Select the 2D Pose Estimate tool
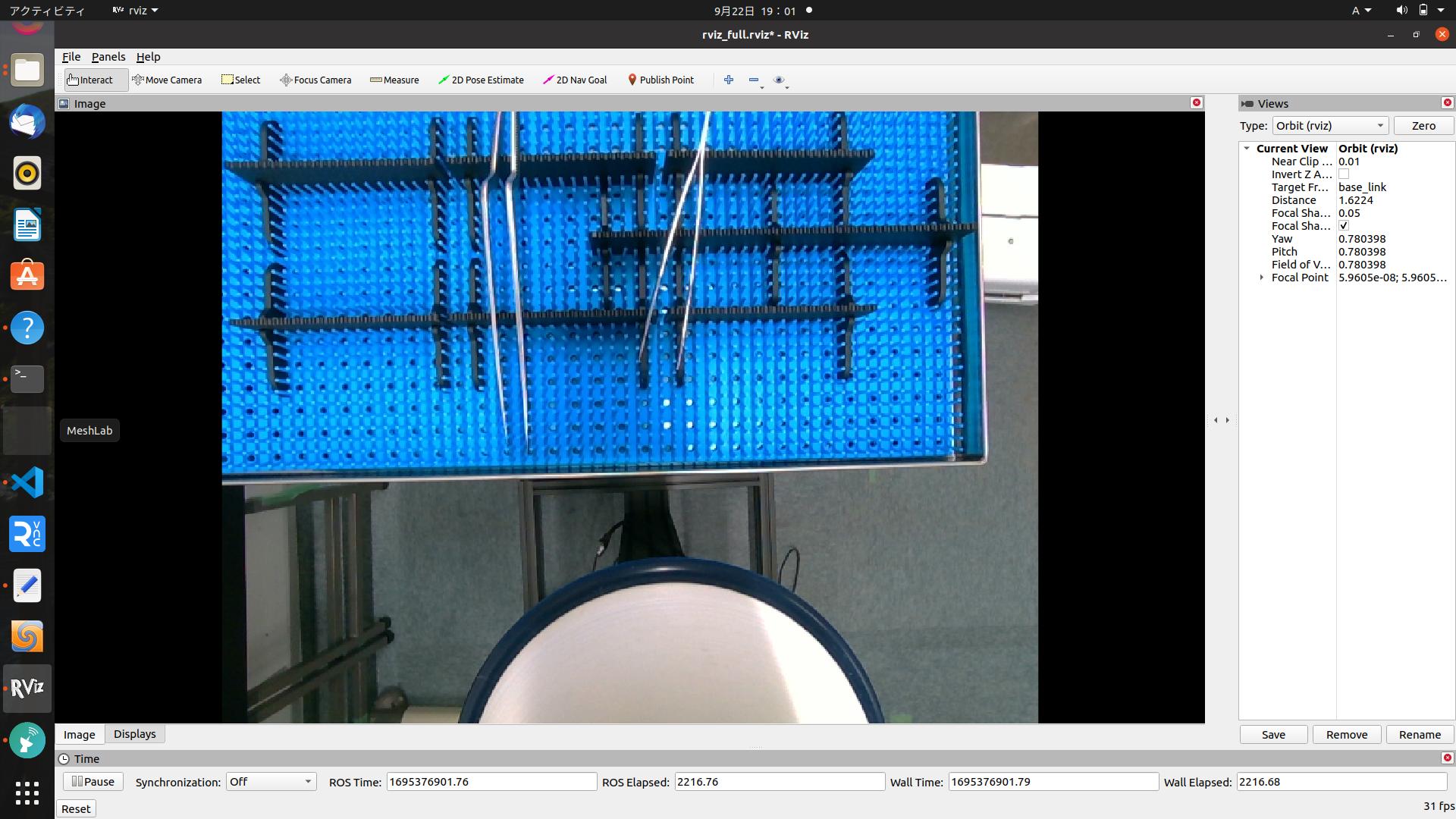The image size is (1456, 819). point(481,80)
